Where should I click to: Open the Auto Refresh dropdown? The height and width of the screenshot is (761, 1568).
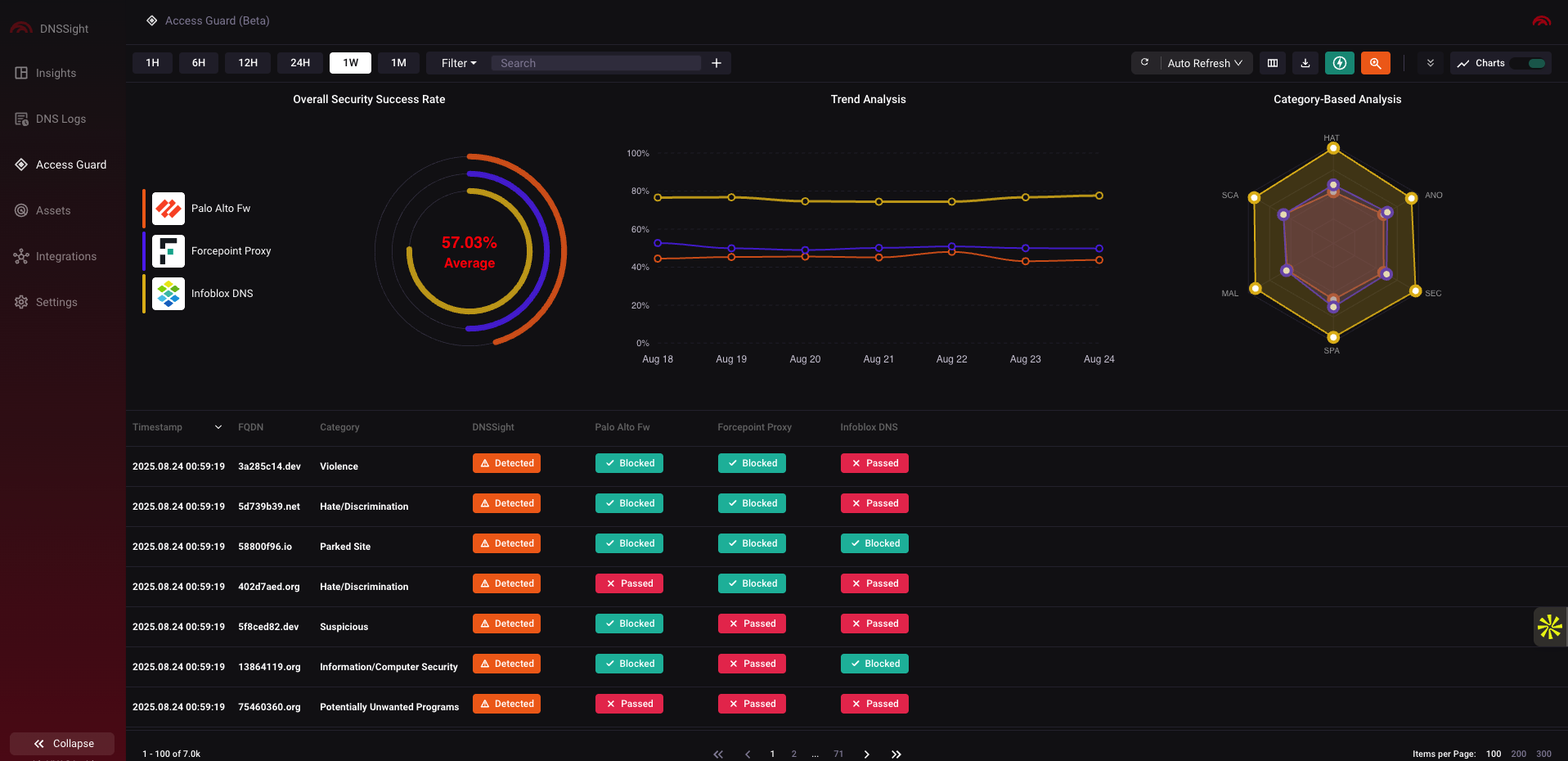point(1204,63)
